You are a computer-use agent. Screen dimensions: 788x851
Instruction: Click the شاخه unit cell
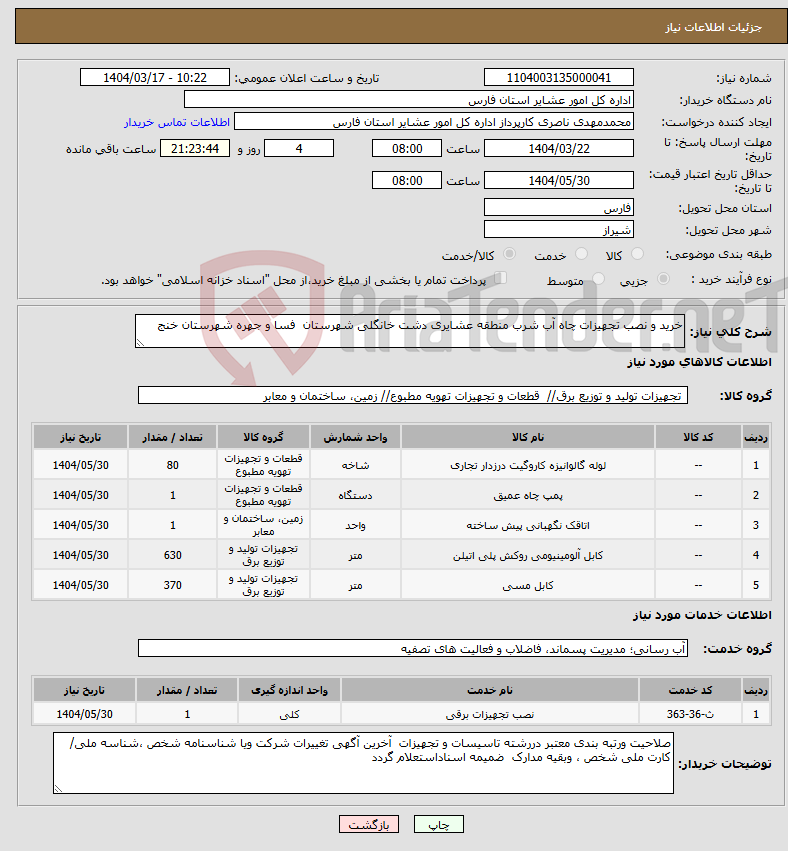(355, 465)
